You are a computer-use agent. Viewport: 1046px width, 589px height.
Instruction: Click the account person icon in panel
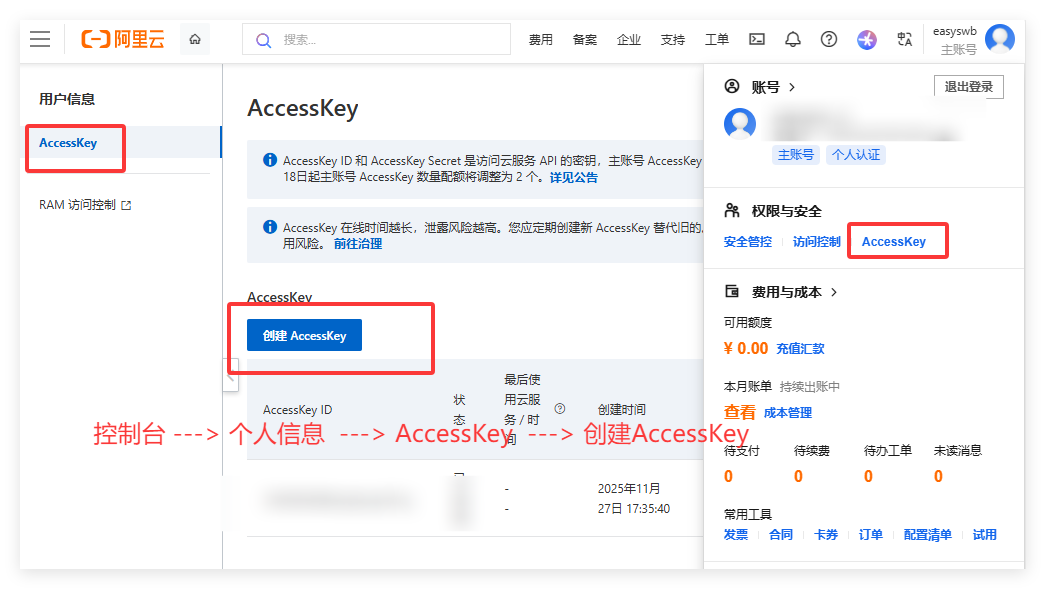pyautogui.click(x=732, y=86)
